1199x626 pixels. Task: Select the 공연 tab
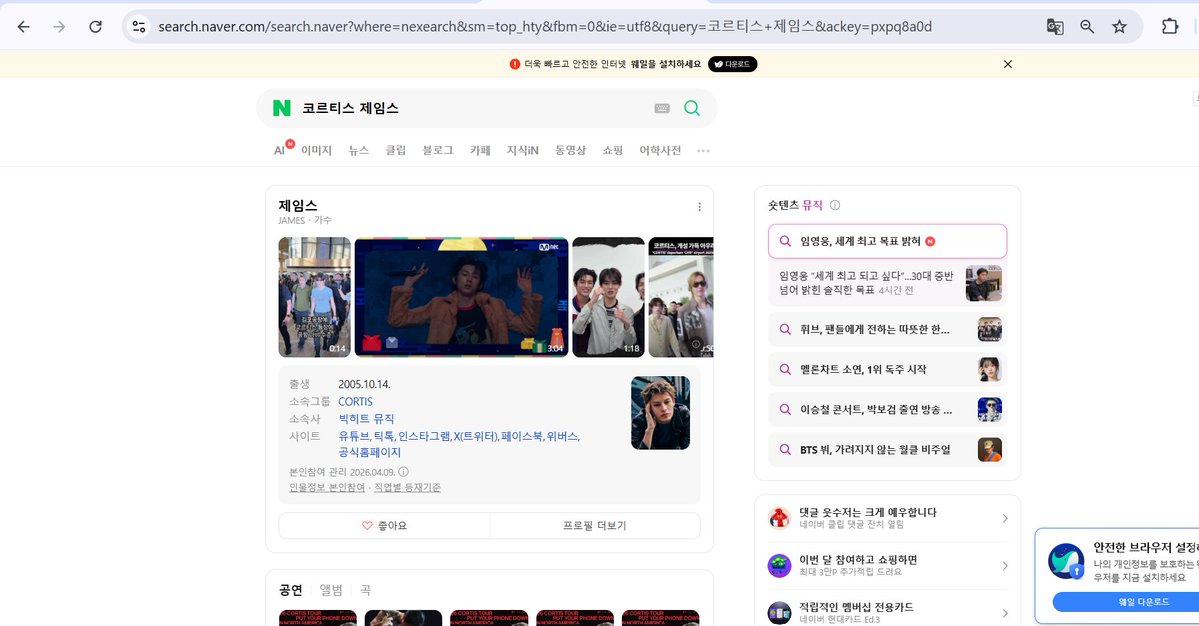tap(291, 590)
